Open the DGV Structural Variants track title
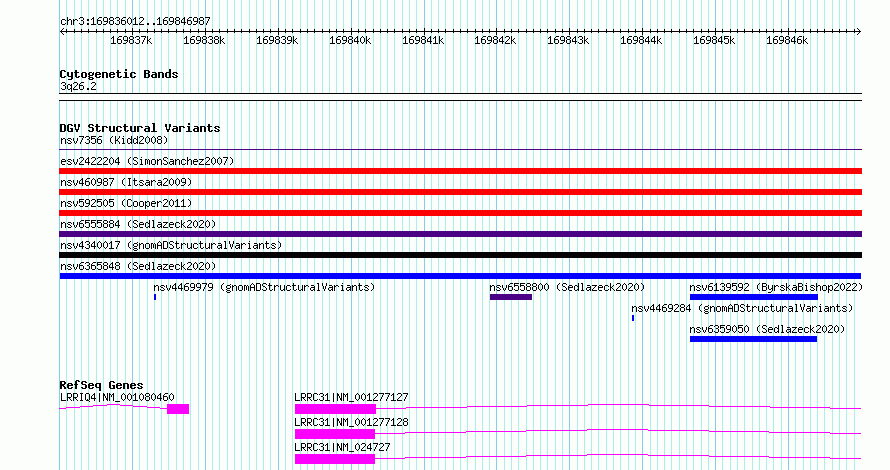Screen dimensions: 890x470 click(x=140, y=128)
